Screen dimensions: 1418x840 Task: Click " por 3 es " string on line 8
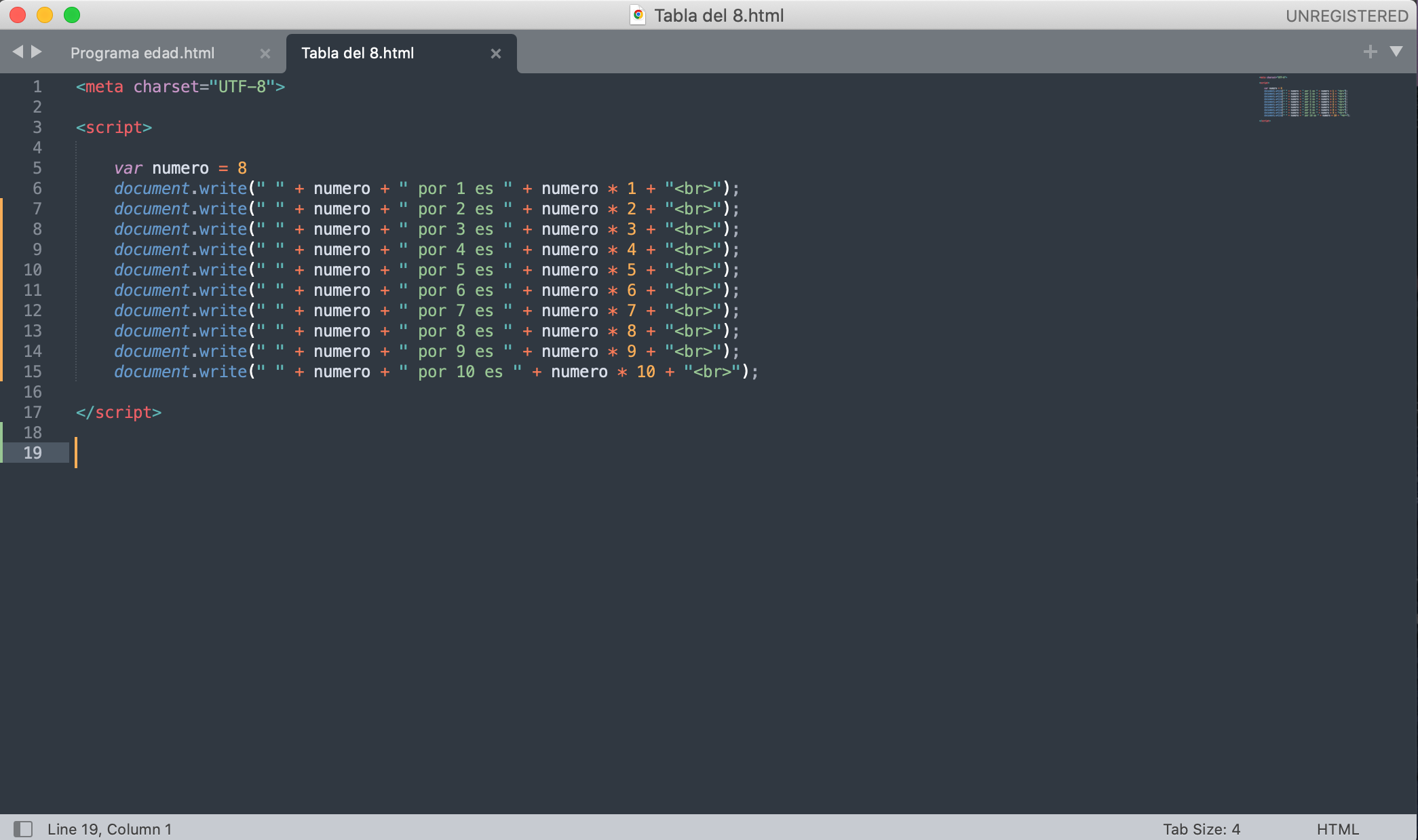(x=456, y=229)
